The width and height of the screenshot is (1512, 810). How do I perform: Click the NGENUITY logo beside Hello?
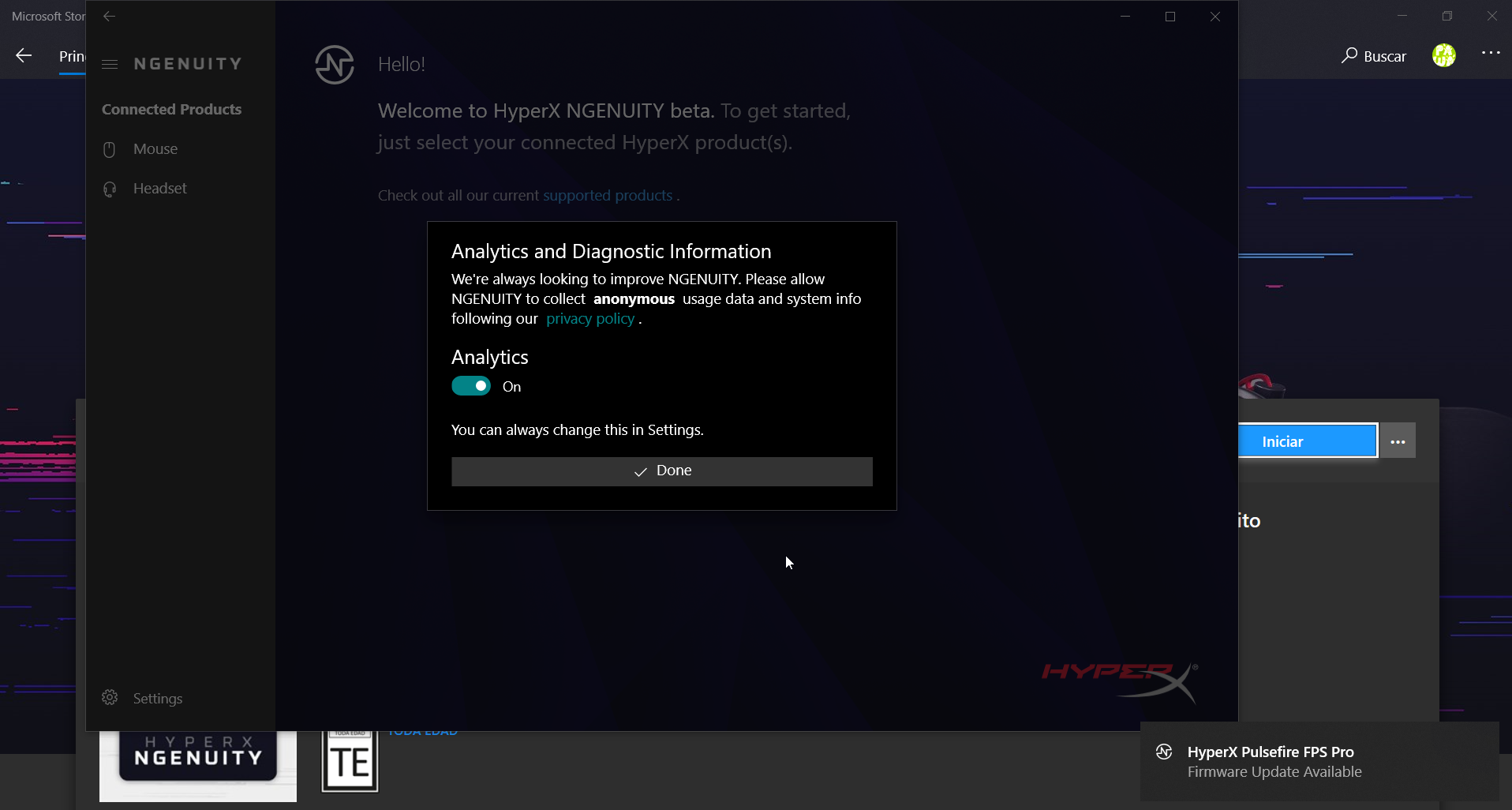tap(335, 65)
